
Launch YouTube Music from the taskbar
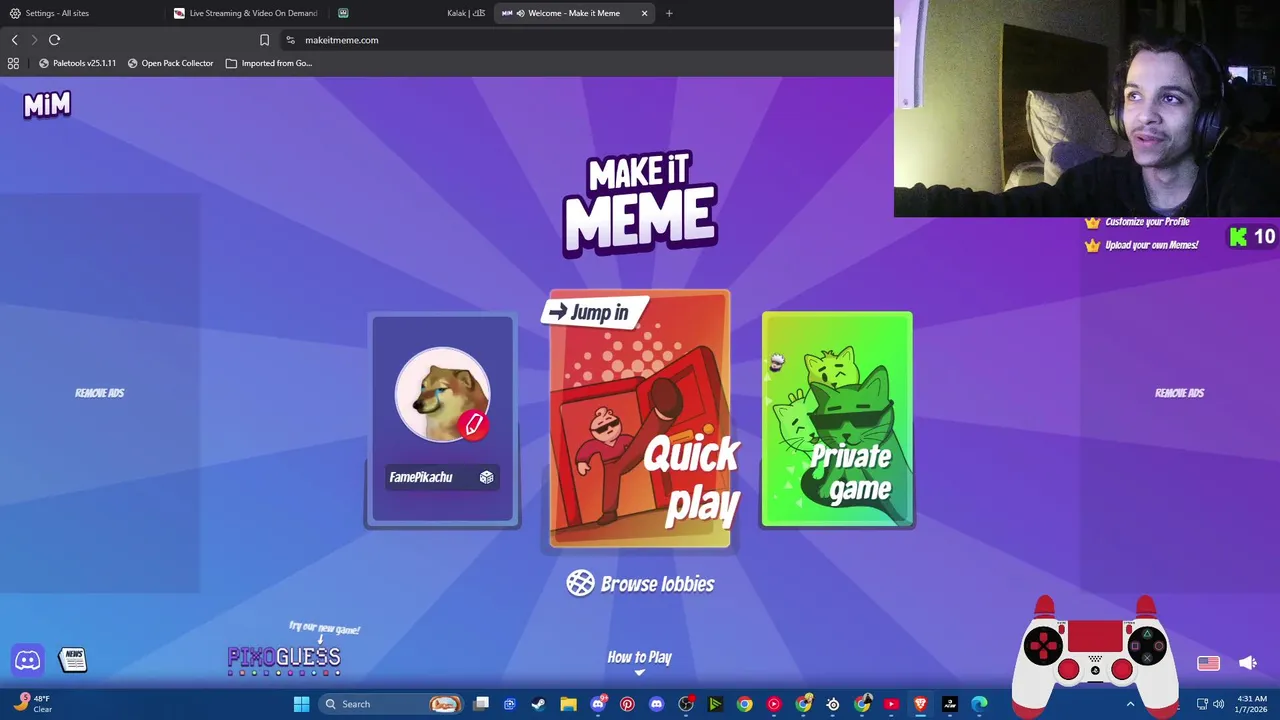click(x=774, y=704)
